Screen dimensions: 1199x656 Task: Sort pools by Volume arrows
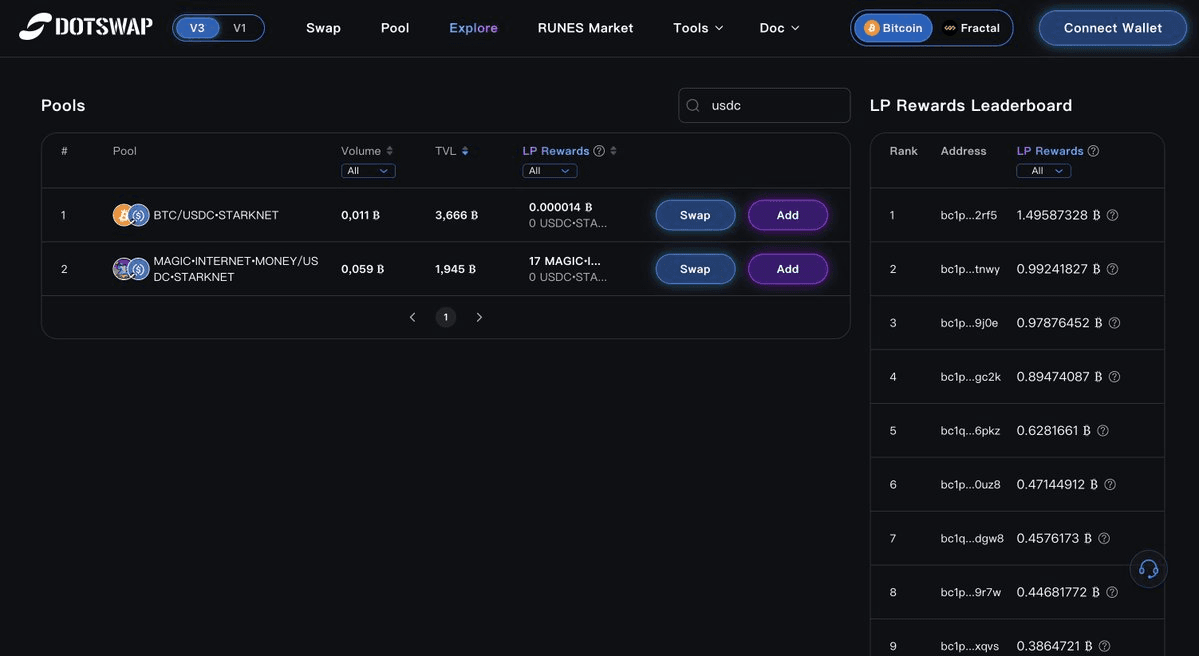click(x=389, y=151)
